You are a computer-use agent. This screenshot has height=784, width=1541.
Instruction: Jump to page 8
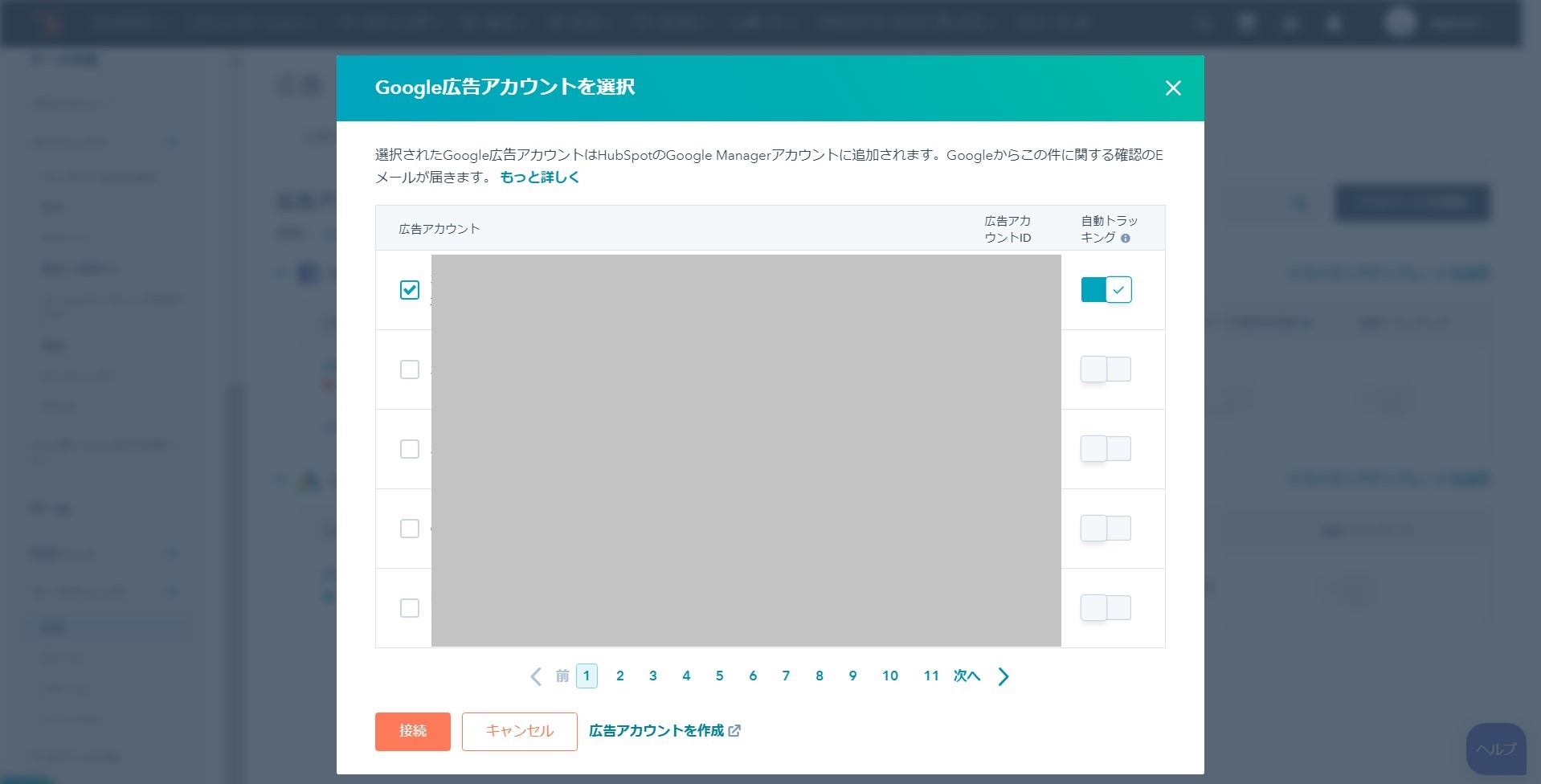(820, 676)
